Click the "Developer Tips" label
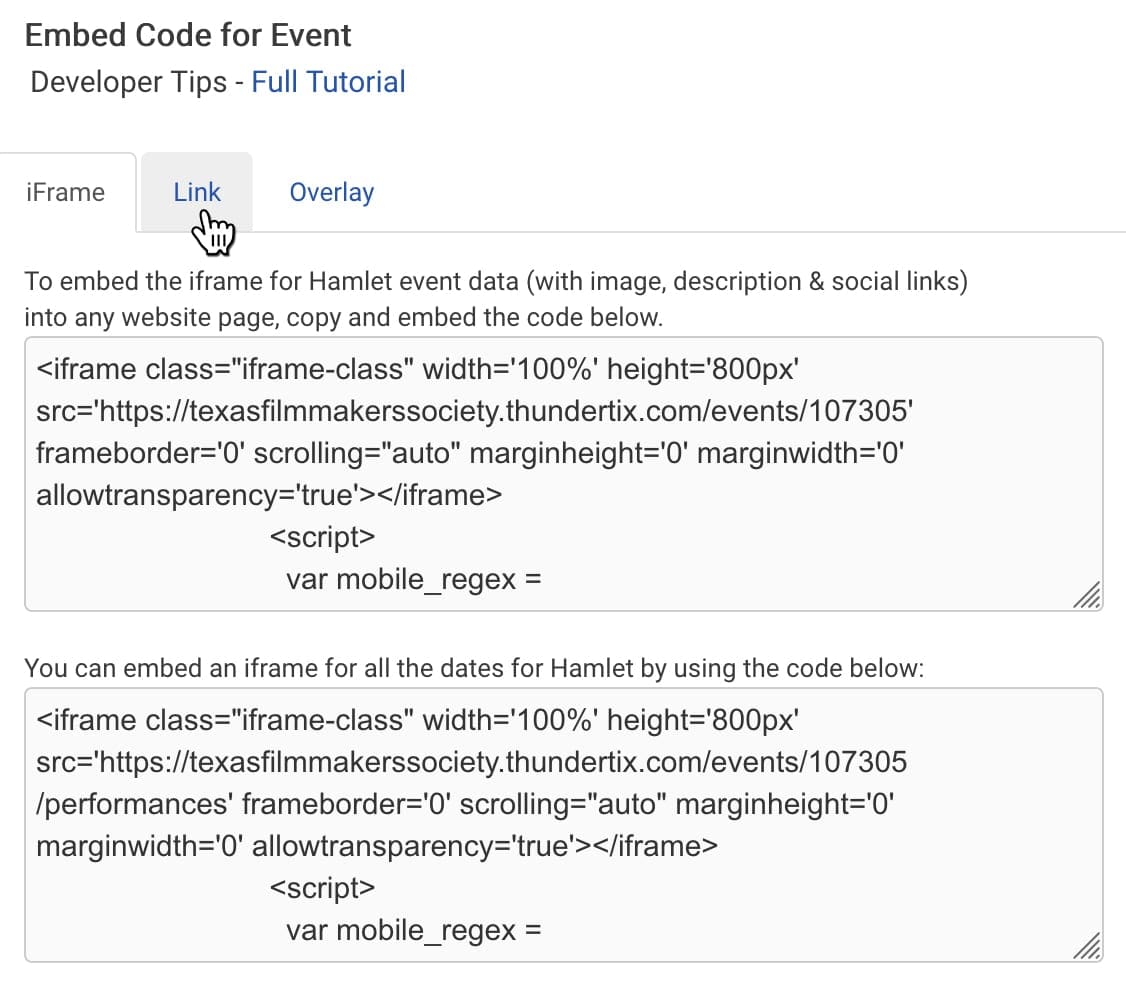 (128, 82)
